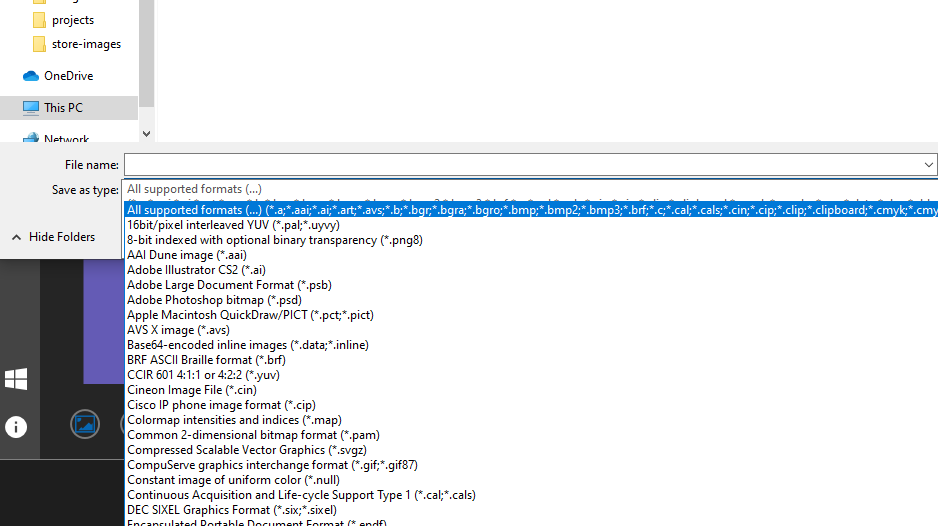
Task: Click the navigation pane scroll down arrow
Action: pyautogui.click(x=146, y=133)
